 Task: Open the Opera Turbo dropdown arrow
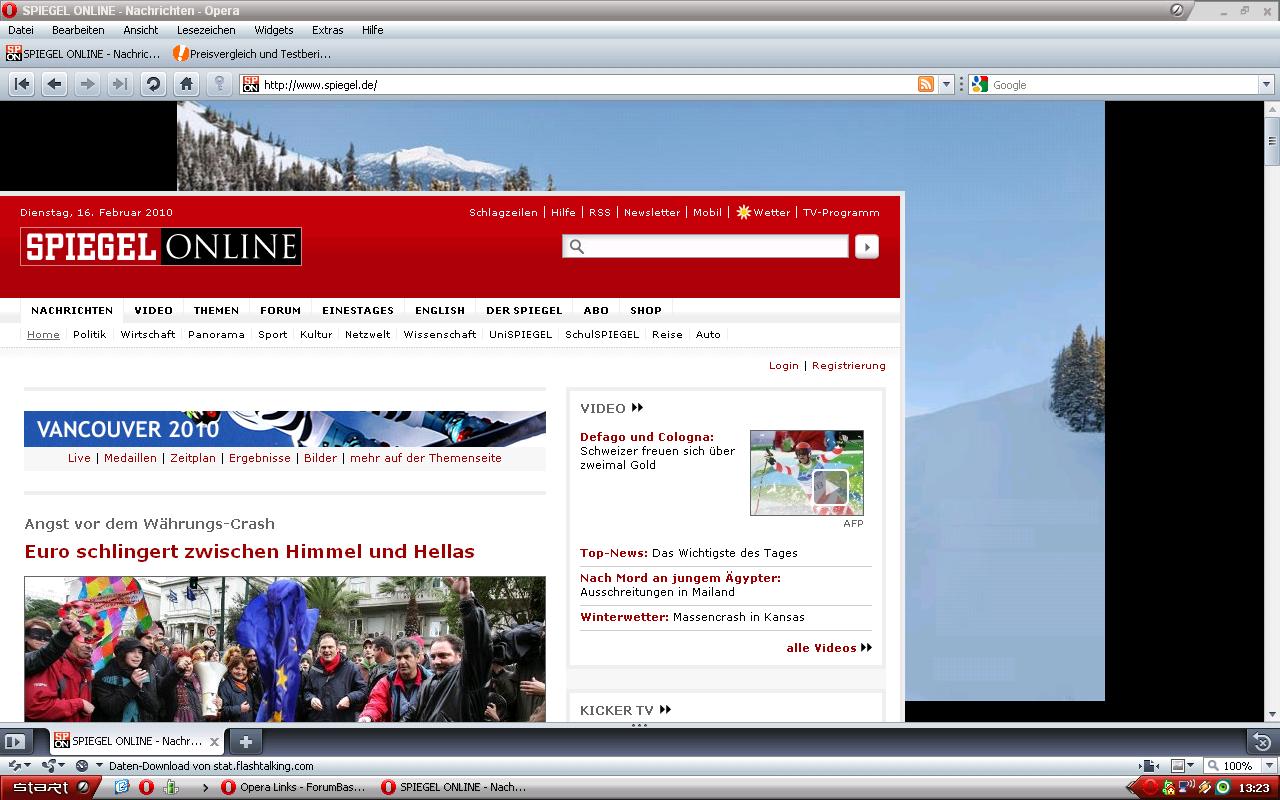tap(99, 766)
